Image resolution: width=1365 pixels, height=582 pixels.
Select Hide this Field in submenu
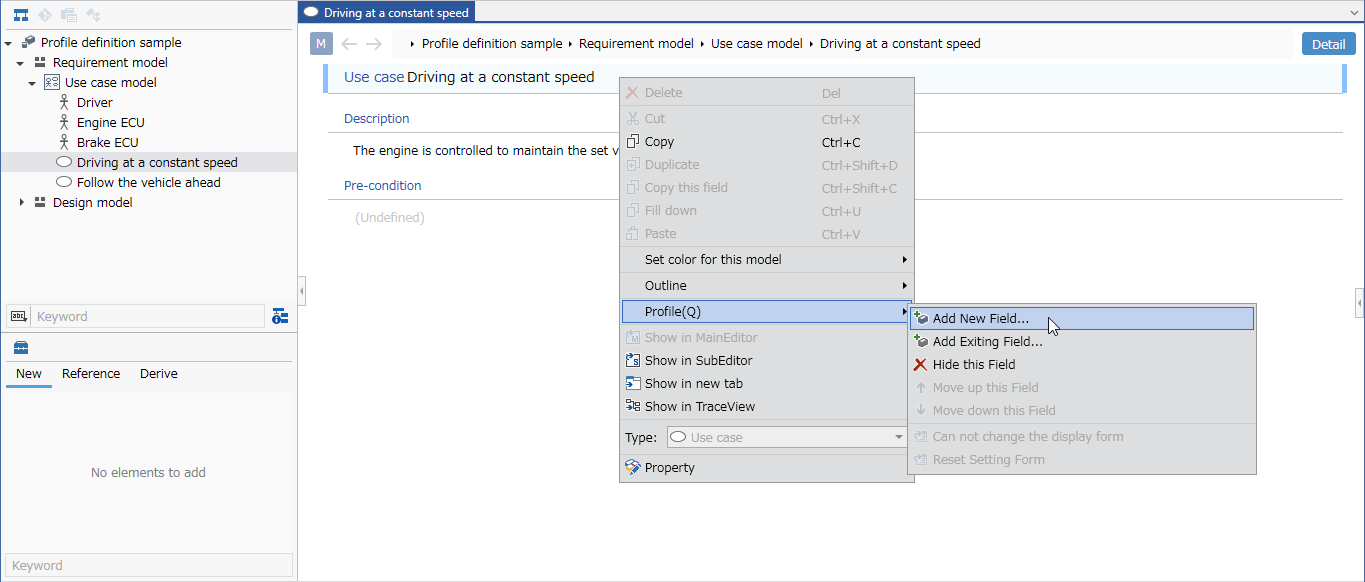point(1082,364)
